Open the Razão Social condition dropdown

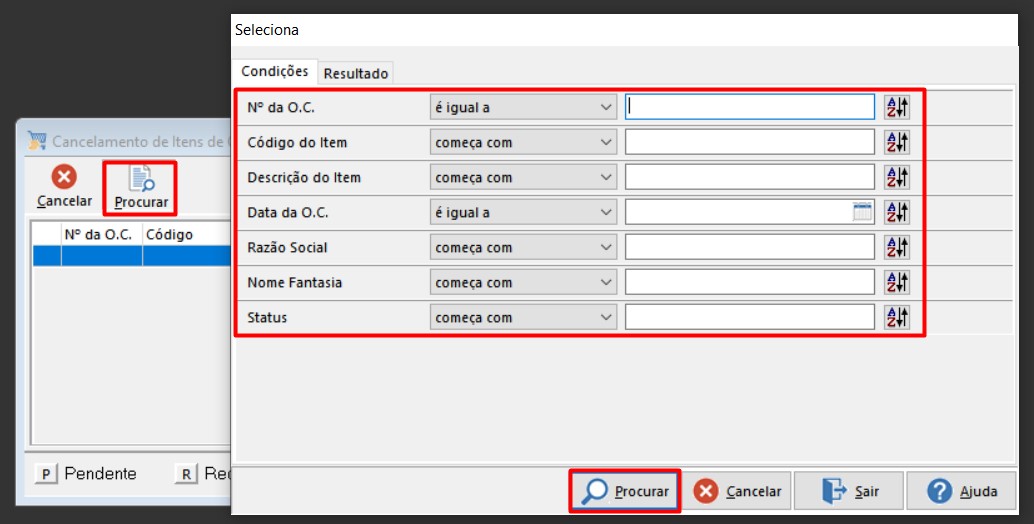524,247
